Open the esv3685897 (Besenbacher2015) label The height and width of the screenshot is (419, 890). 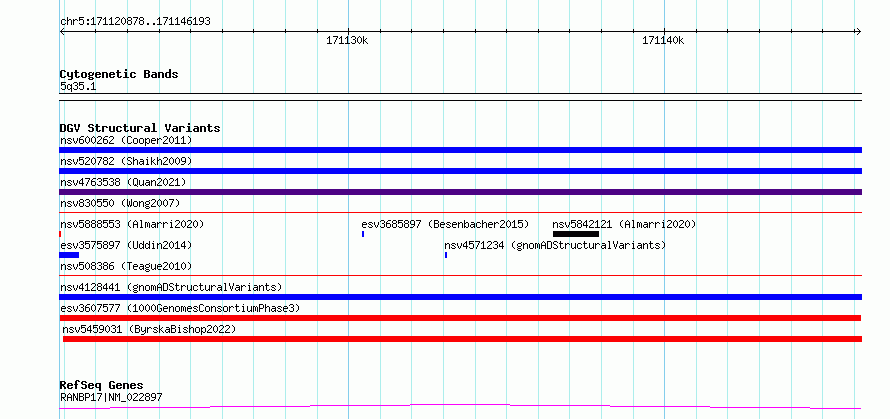tap(445, 224)
